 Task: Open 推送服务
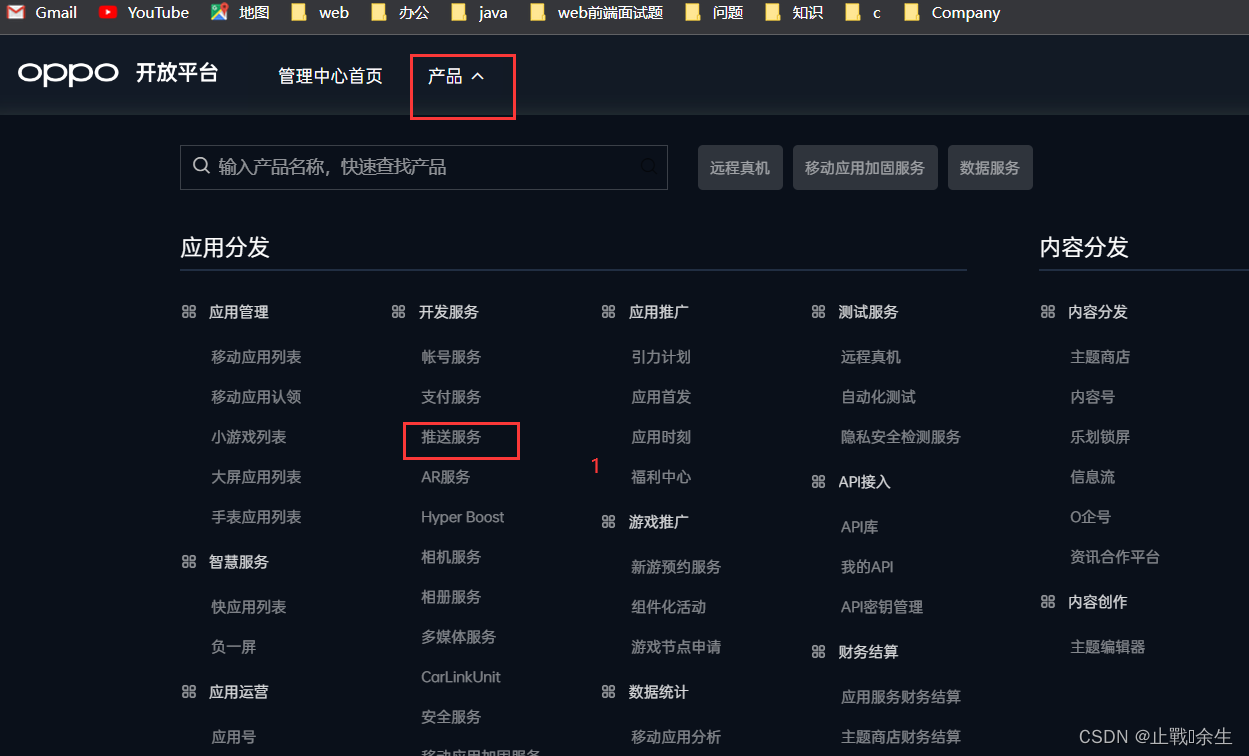(451, 437)
